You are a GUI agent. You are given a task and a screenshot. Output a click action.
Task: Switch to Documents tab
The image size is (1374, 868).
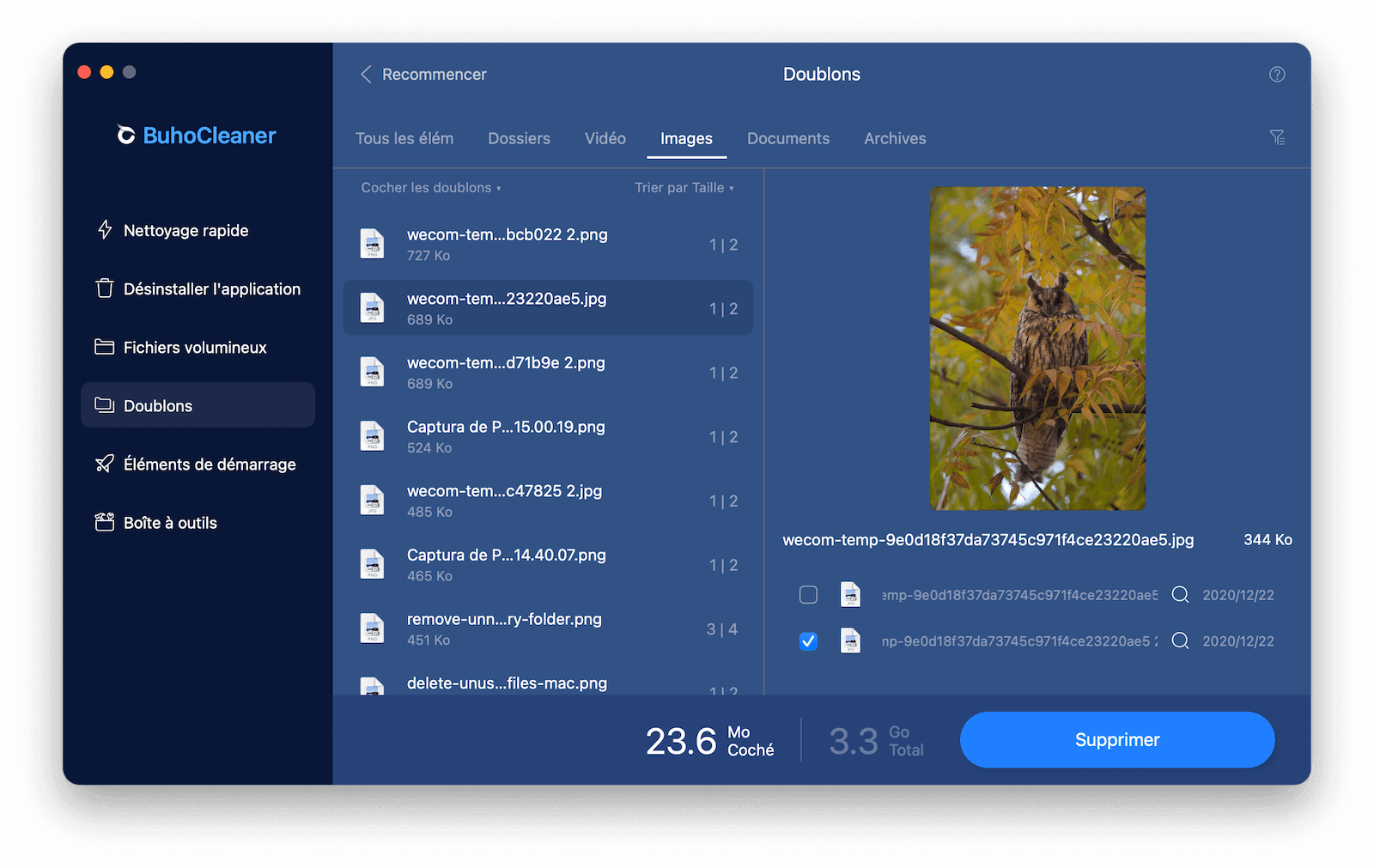[788, 138]
